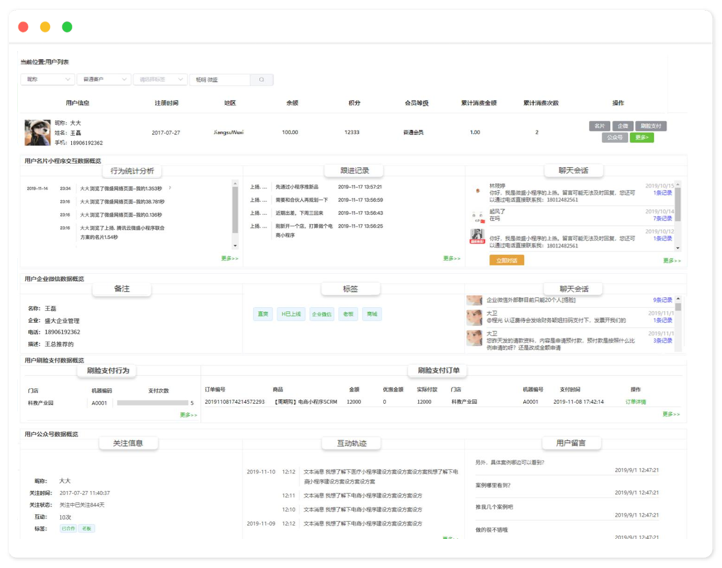Click the 直营 tag chip
The height and width of the screenshot is (568, 722).
(263, 314)
